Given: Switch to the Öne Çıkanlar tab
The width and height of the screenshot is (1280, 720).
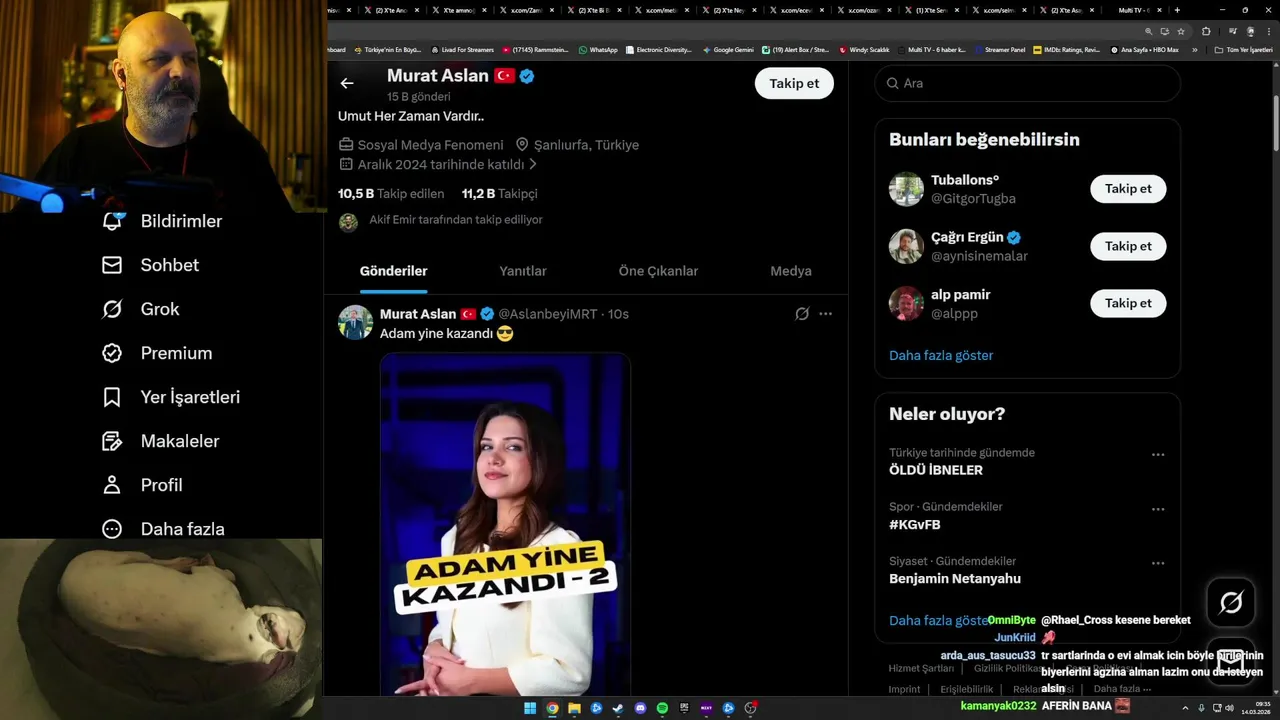Looking at the screenshot, I should tap(658, 271).
